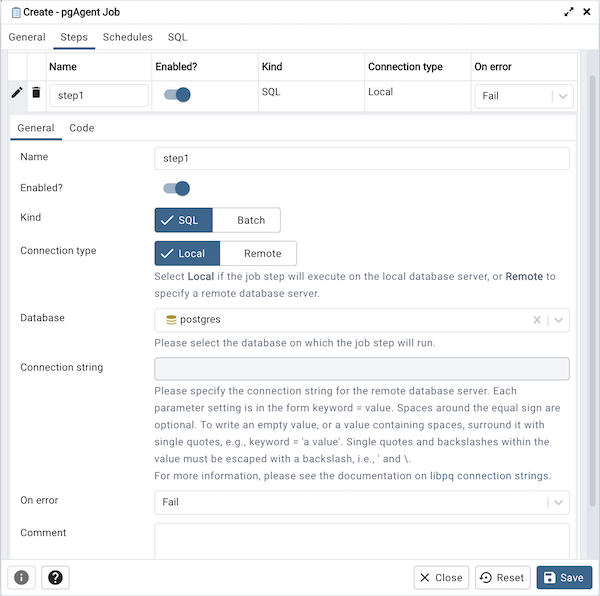This screenshot has height=596, width=600.
Task: Switch to the Schedules tab
Action: 128,37
